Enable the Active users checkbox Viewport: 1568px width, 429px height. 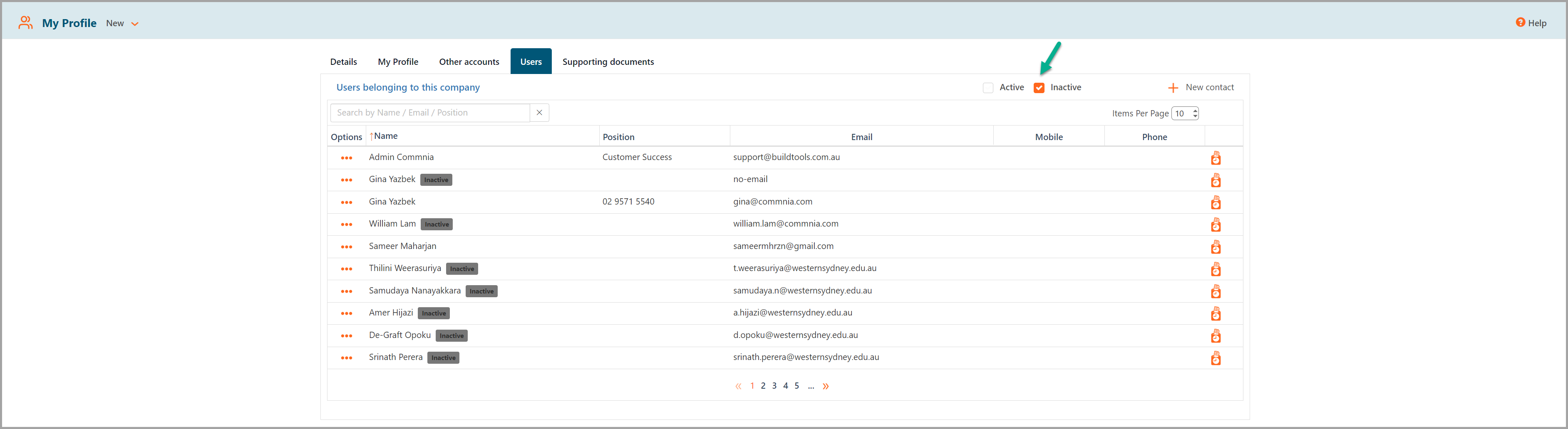pos(987,88)
